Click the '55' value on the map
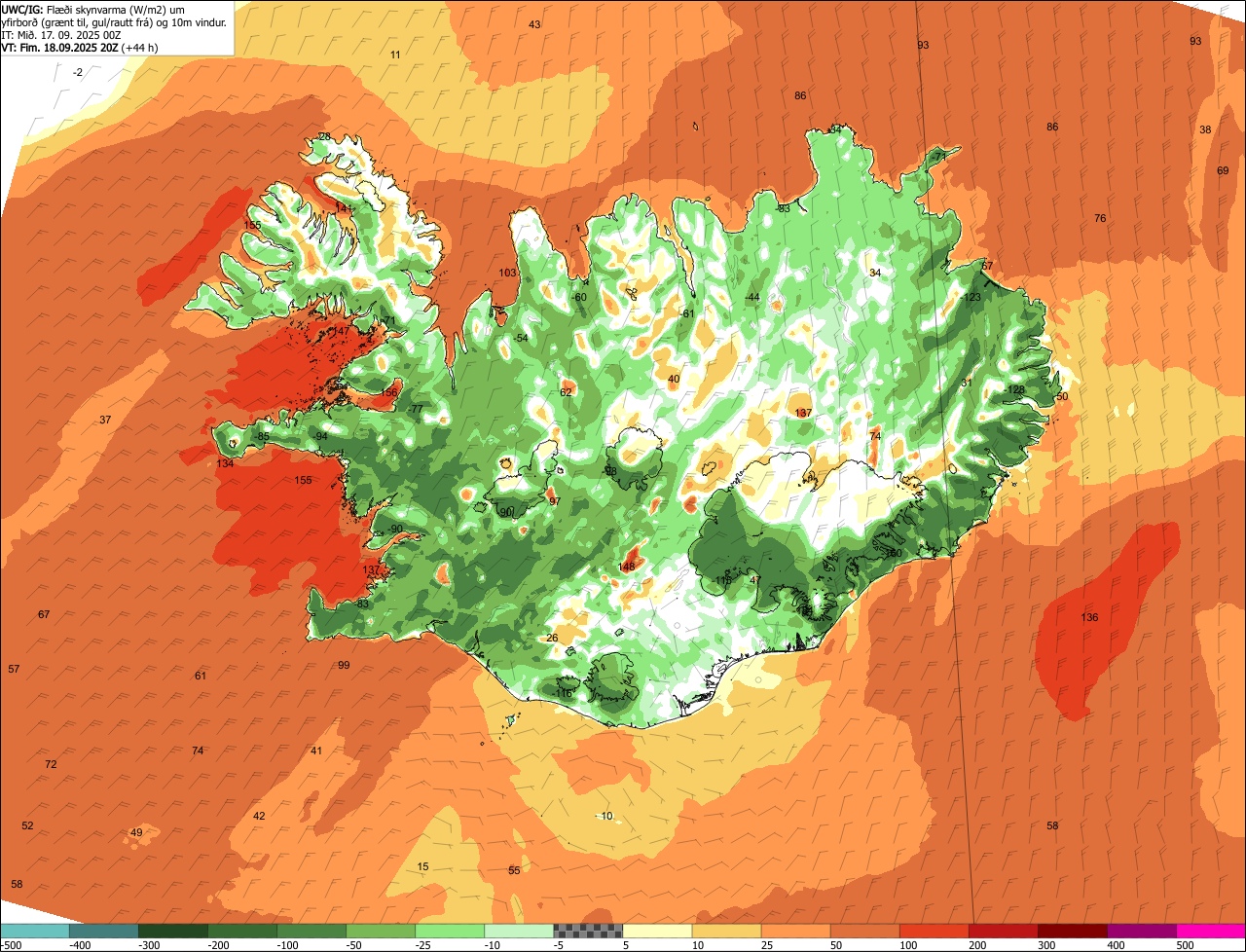 (514, 870)
